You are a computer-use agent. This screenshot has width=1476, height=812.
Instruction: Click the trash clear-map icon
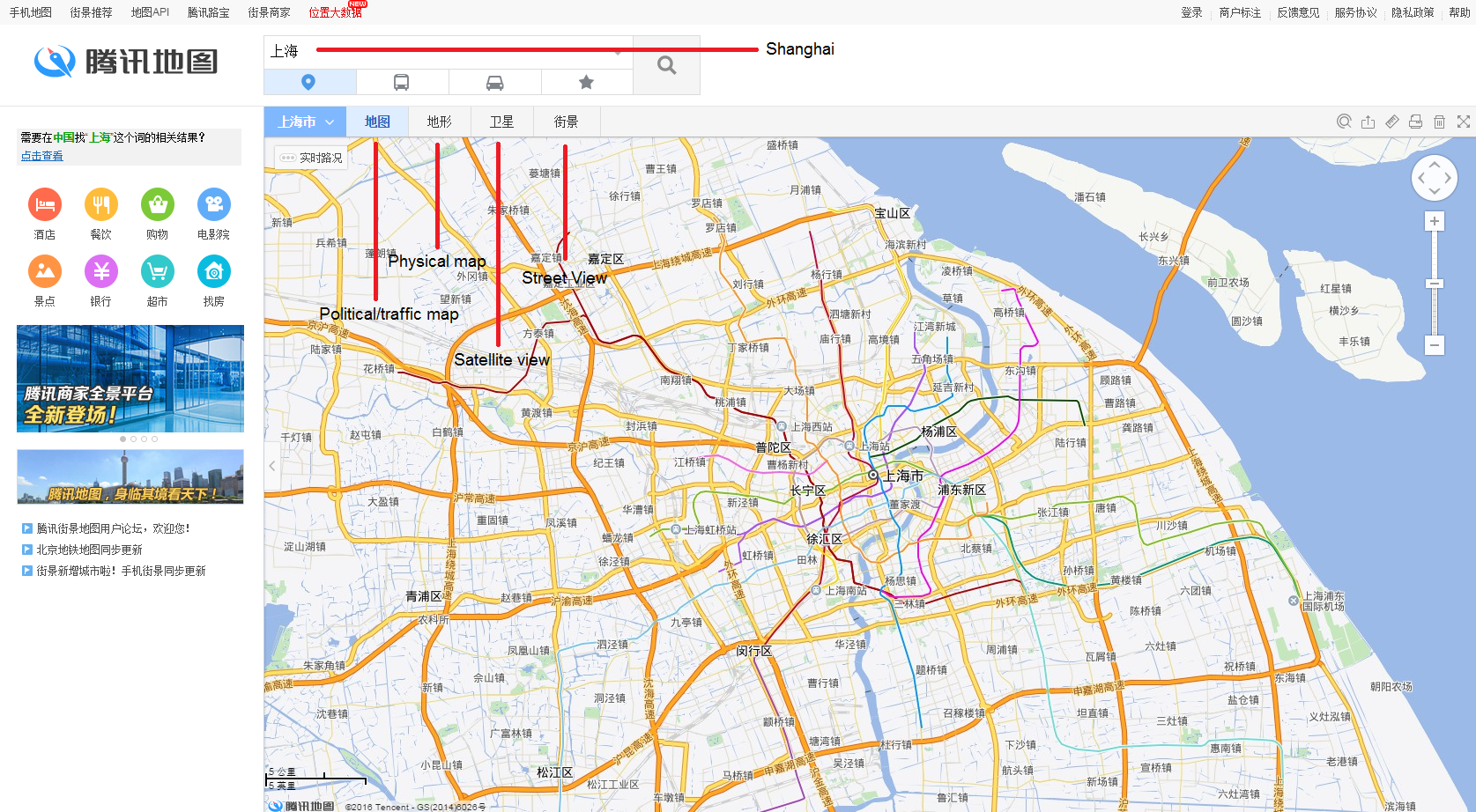(x=1439, y=122)
